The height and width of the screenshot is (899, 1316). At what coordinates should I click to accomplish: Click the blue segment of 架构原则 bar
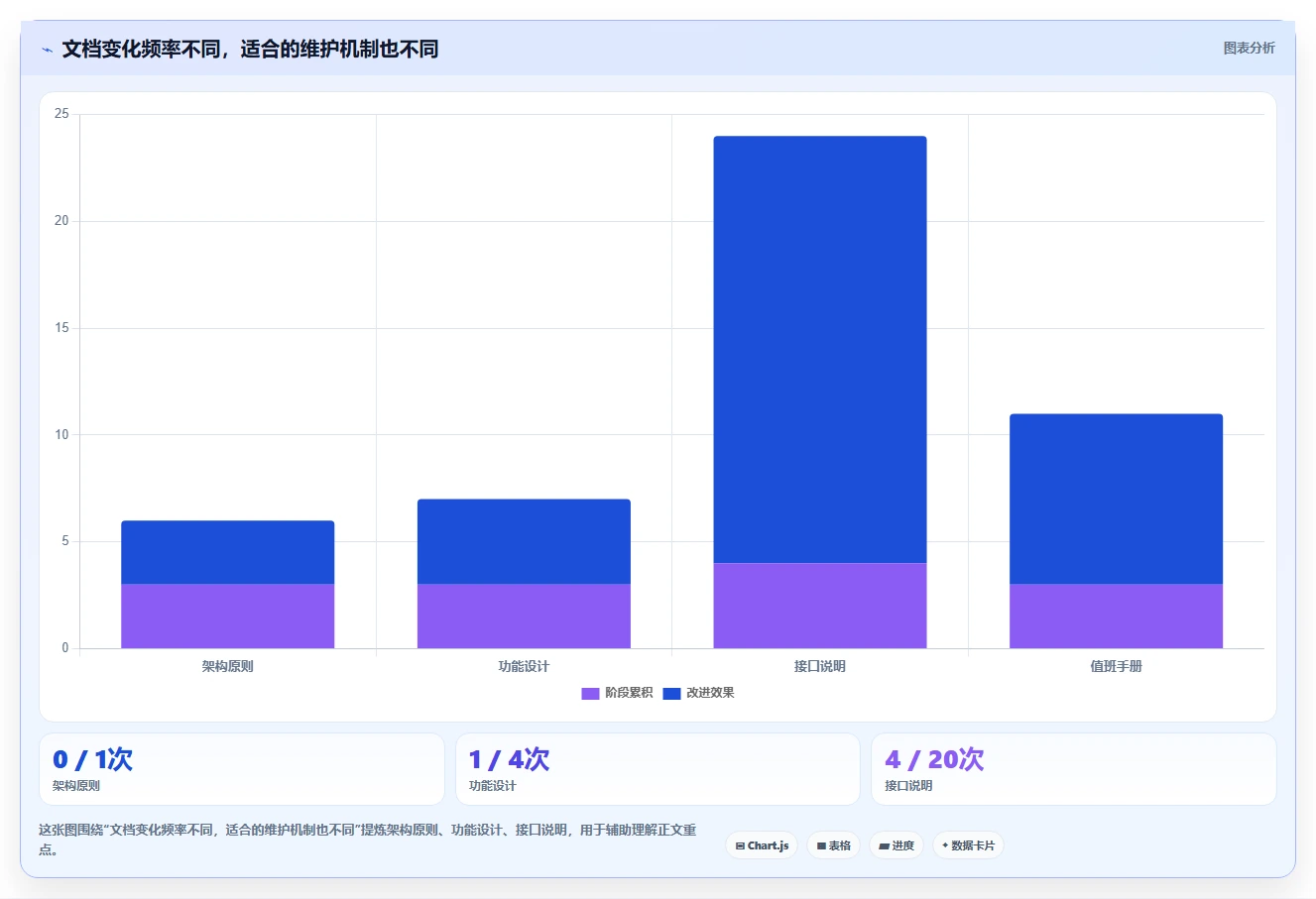point(228,552)
